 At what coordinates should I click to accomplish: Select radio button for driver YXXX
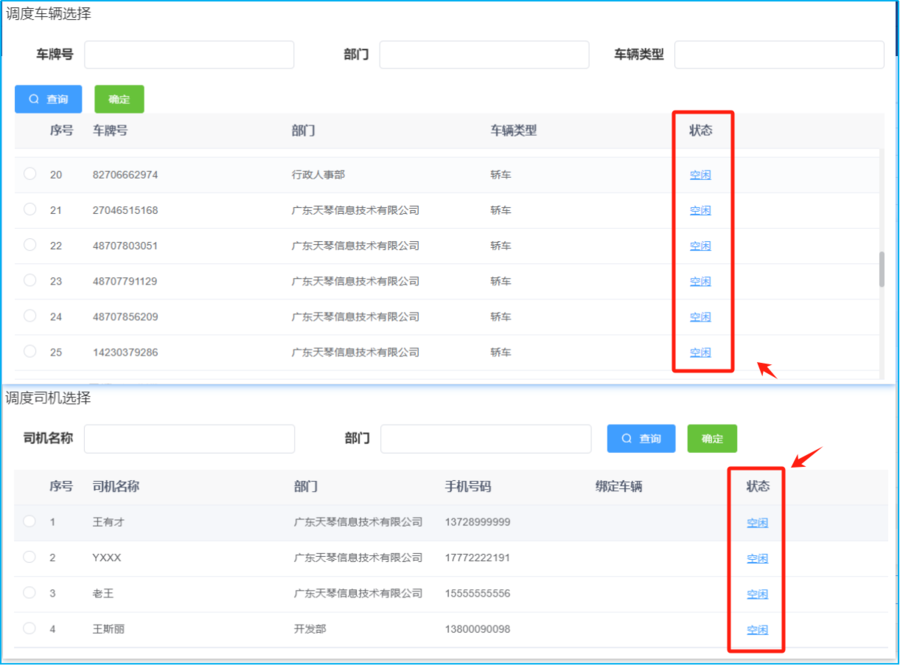coord(29,556)
